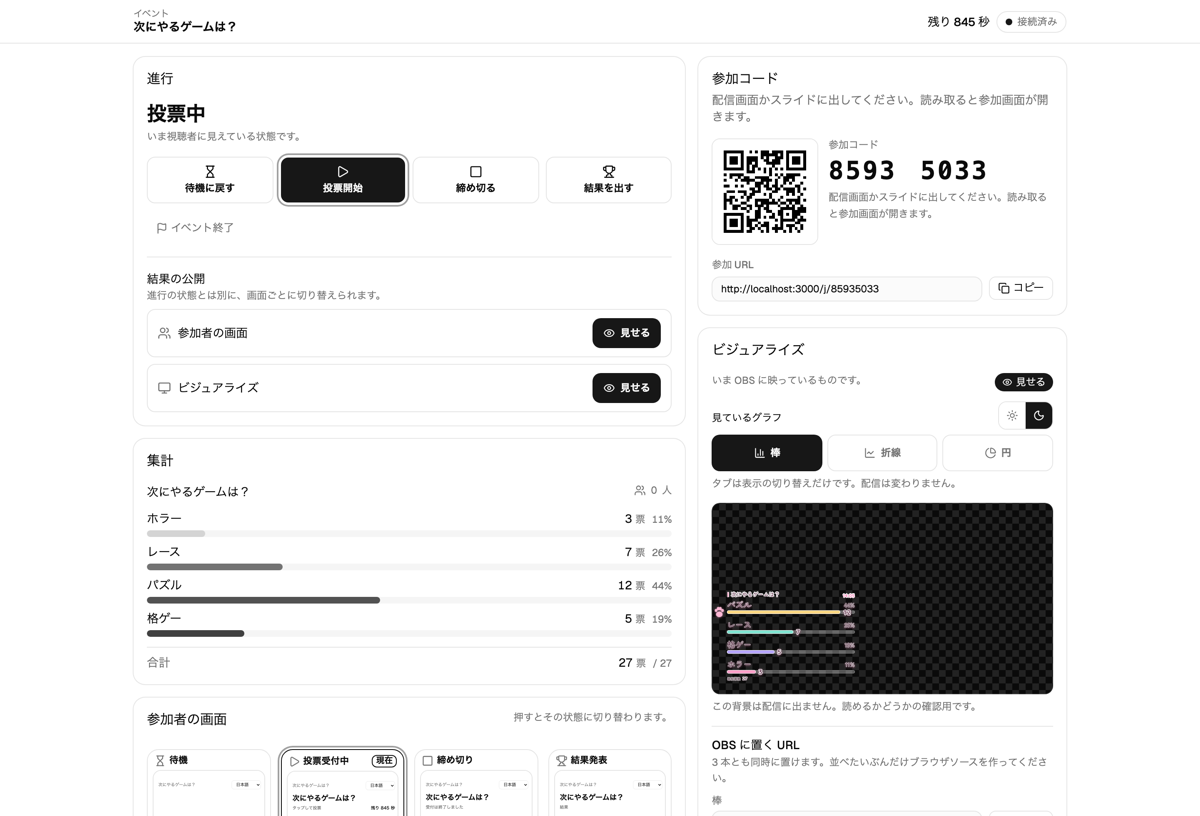Click the join code 8593 5033
Screen dimensions: 1200x816
[908, 171]
